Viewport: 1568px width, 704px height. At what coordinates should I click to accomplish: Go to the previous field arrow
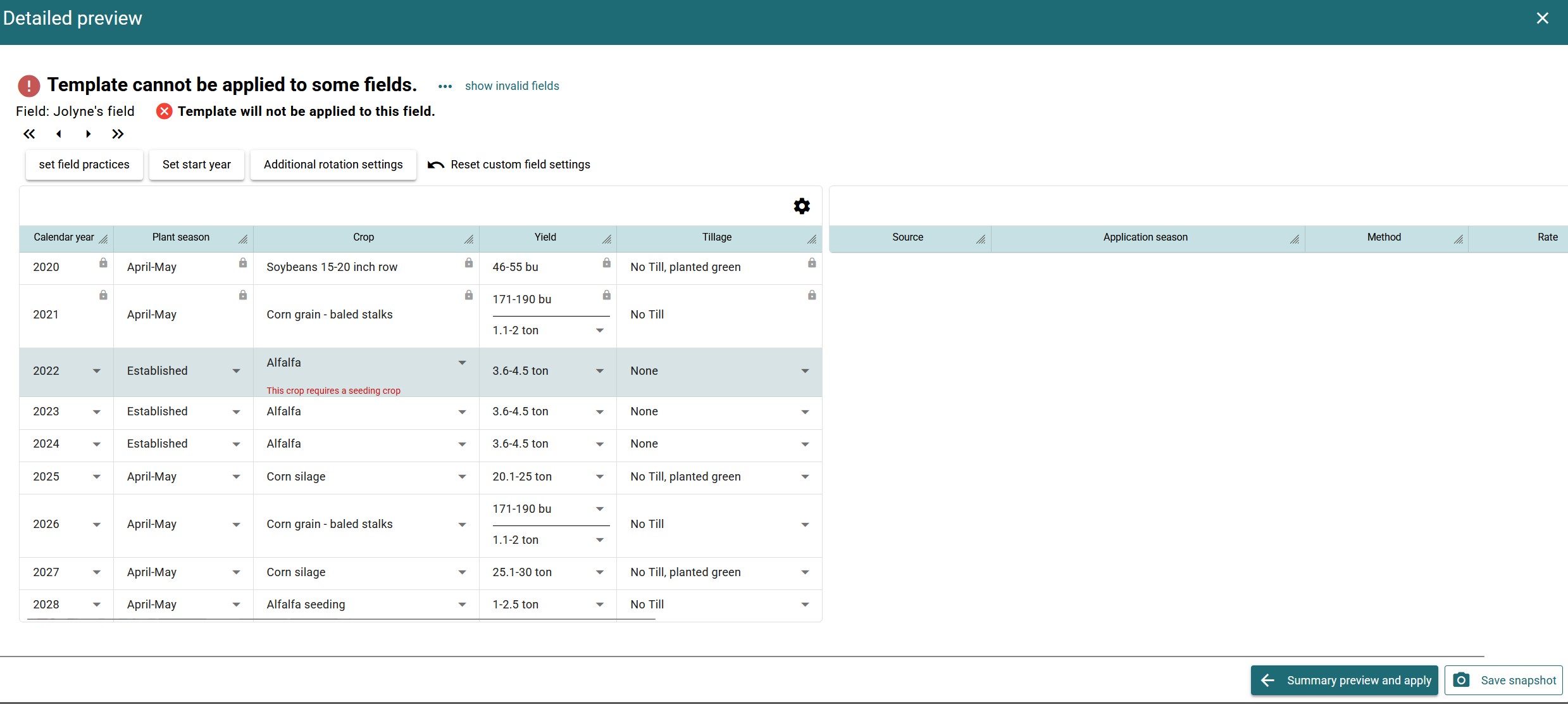pos(59,134)
